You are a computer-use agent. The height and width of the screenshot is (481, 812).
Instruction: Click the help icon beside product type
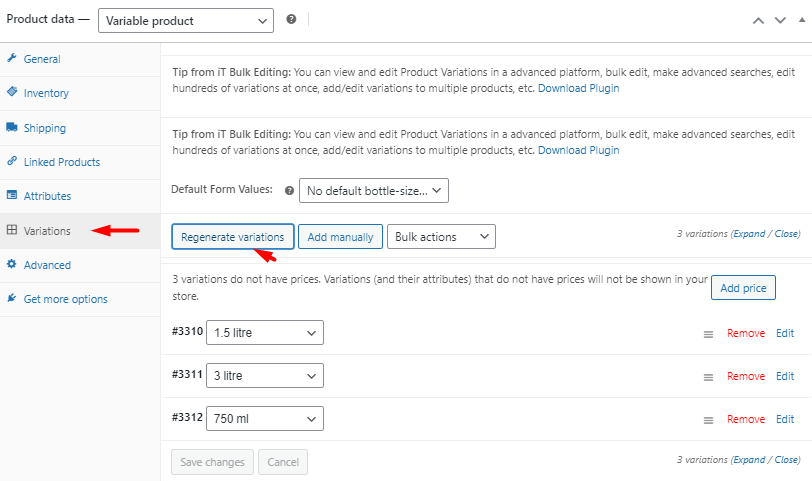point(292,19)
